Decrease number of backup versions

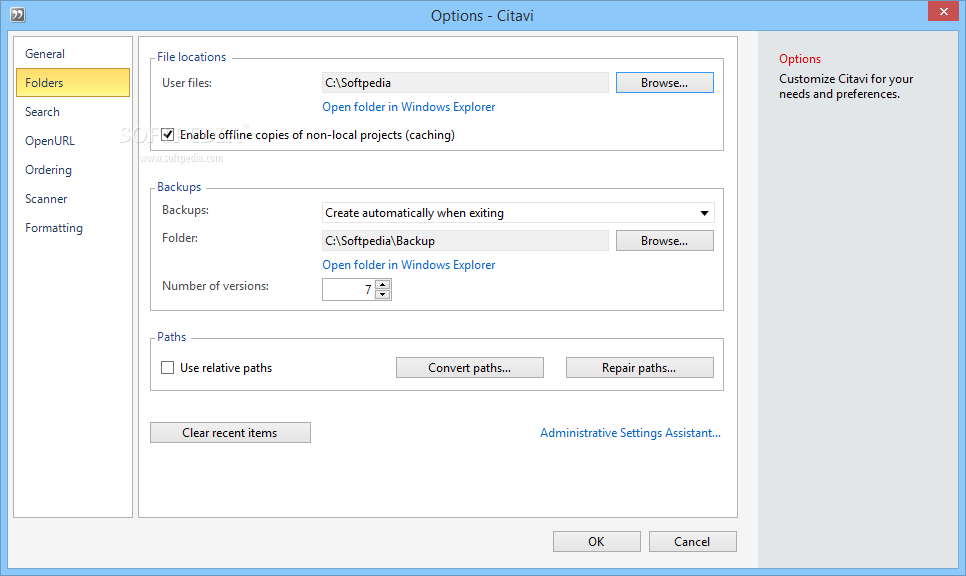click(383, 294)
